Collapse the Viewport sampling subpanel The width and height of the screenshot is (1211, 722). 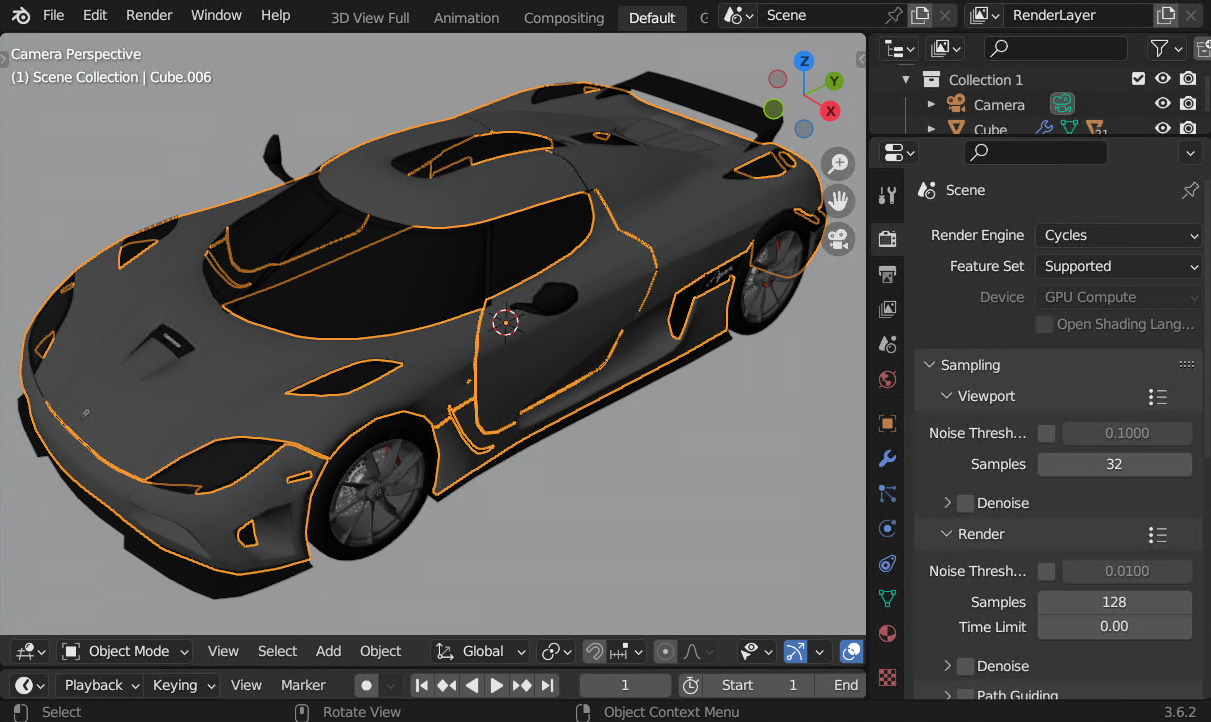[946, 396]
